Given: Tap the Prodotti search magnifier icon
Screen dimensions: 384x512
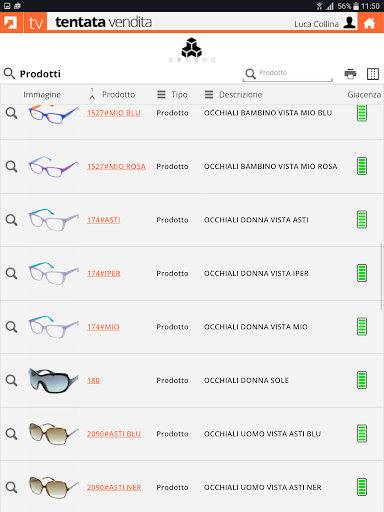Looking at the screenshot, I should (x=9, y=73).
